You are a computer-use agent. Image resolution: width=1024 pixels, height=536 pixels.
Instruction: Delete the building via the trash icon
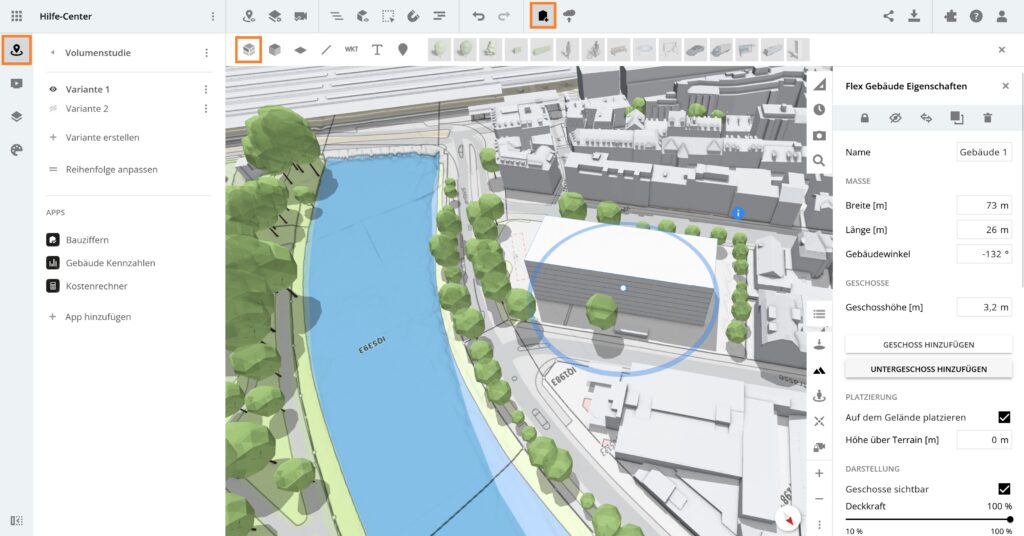[x=987, y=118]
